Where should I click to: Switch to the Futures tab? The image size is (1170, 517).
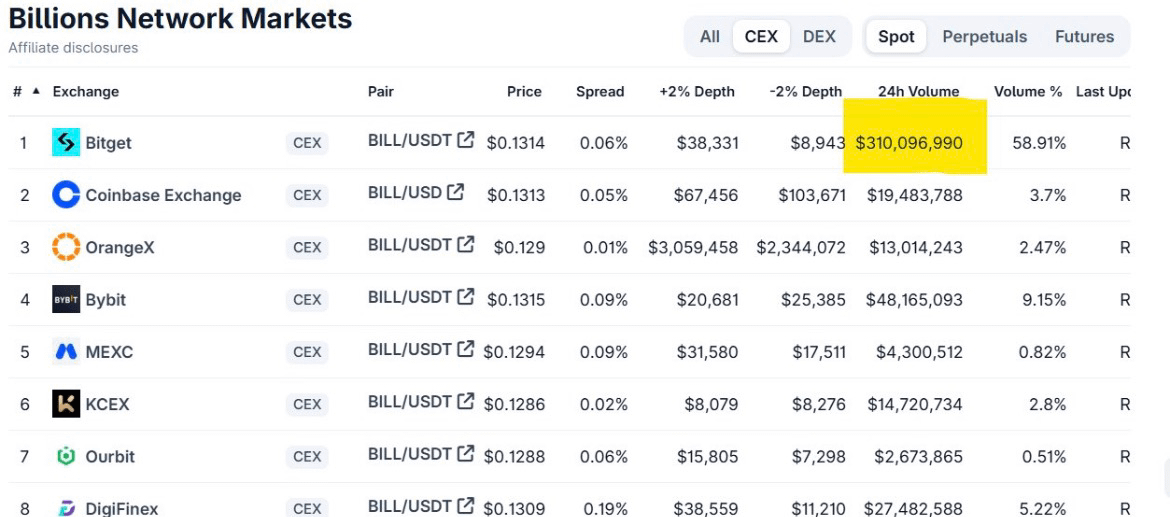tap(1084, 37)
